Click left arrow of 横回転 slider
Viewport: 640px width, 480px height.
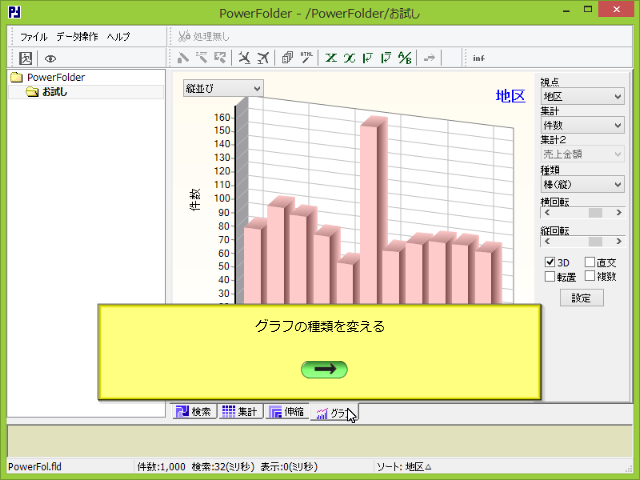point(547,213)
